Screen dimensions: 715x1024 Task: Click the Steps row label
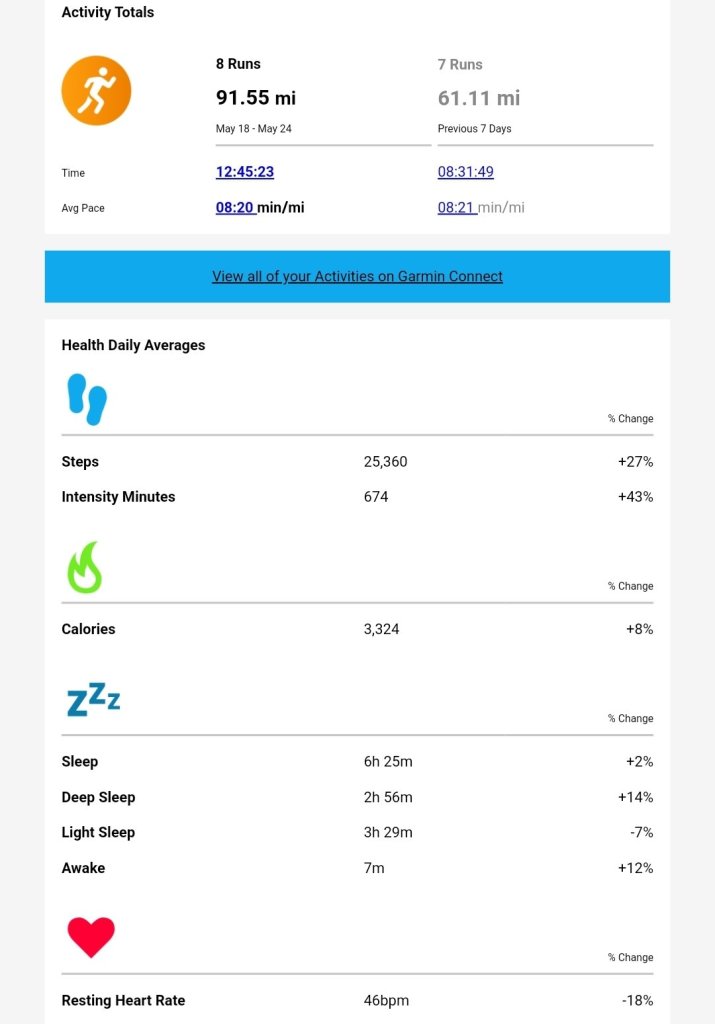click(80, 462)
